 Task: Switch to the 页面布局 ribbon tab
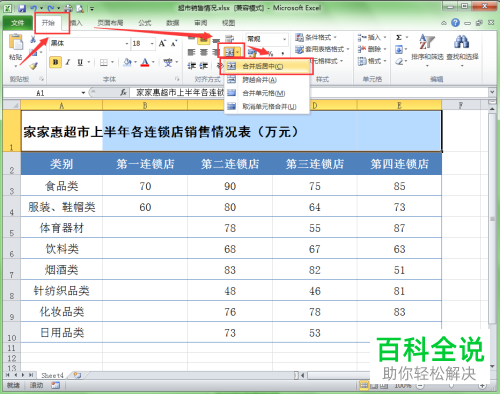click(110, 23)
